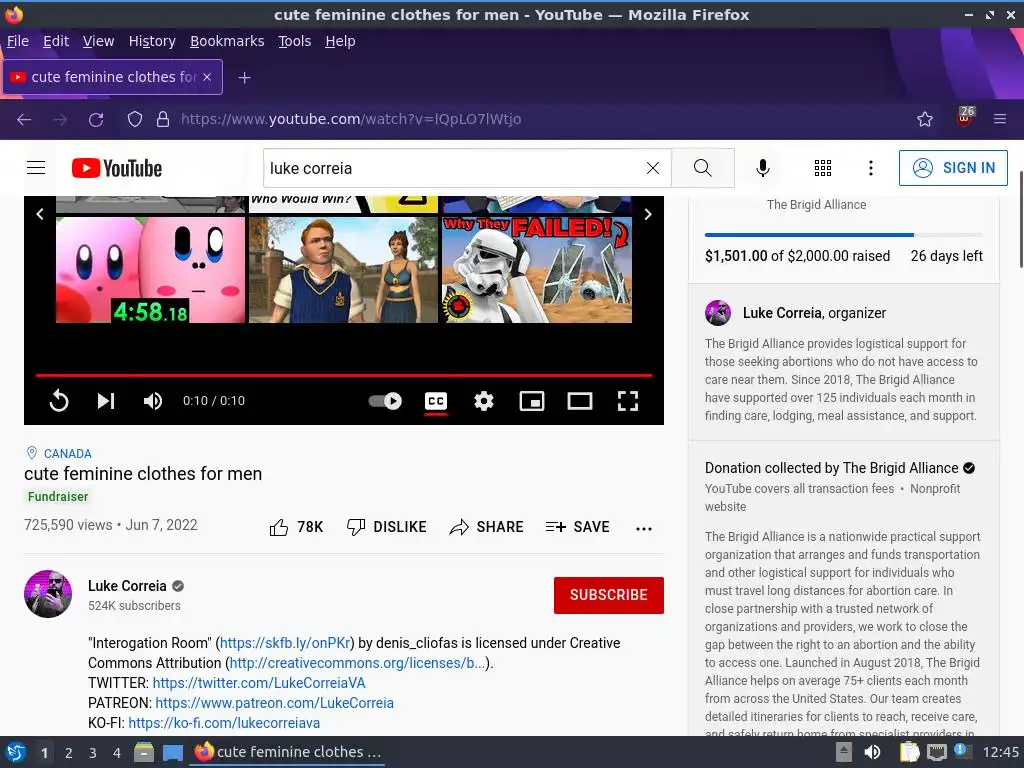Screen dimensions: 1024x768
Task: Open the taskbar volume control
Action: (872, 752)
